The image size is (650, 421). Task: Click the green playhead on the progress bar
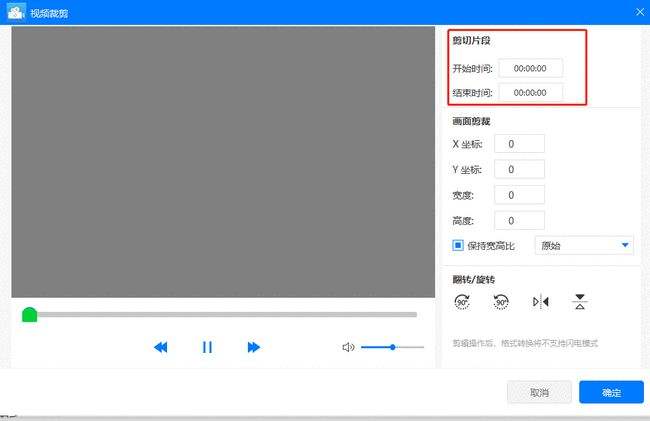pyautogui.click(x=30, y=315)
